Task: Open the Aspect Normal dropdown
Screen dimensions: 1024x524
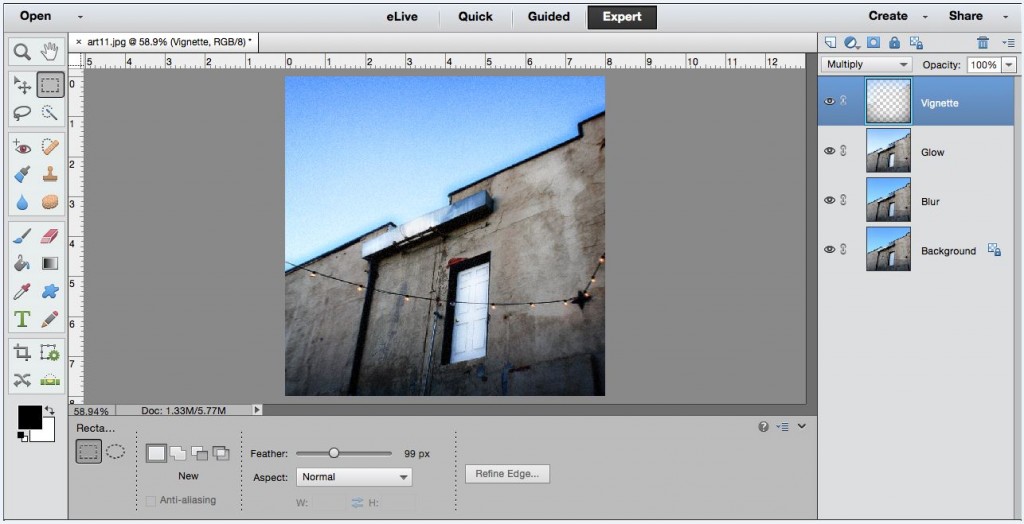Action: [x=354, y=477]
